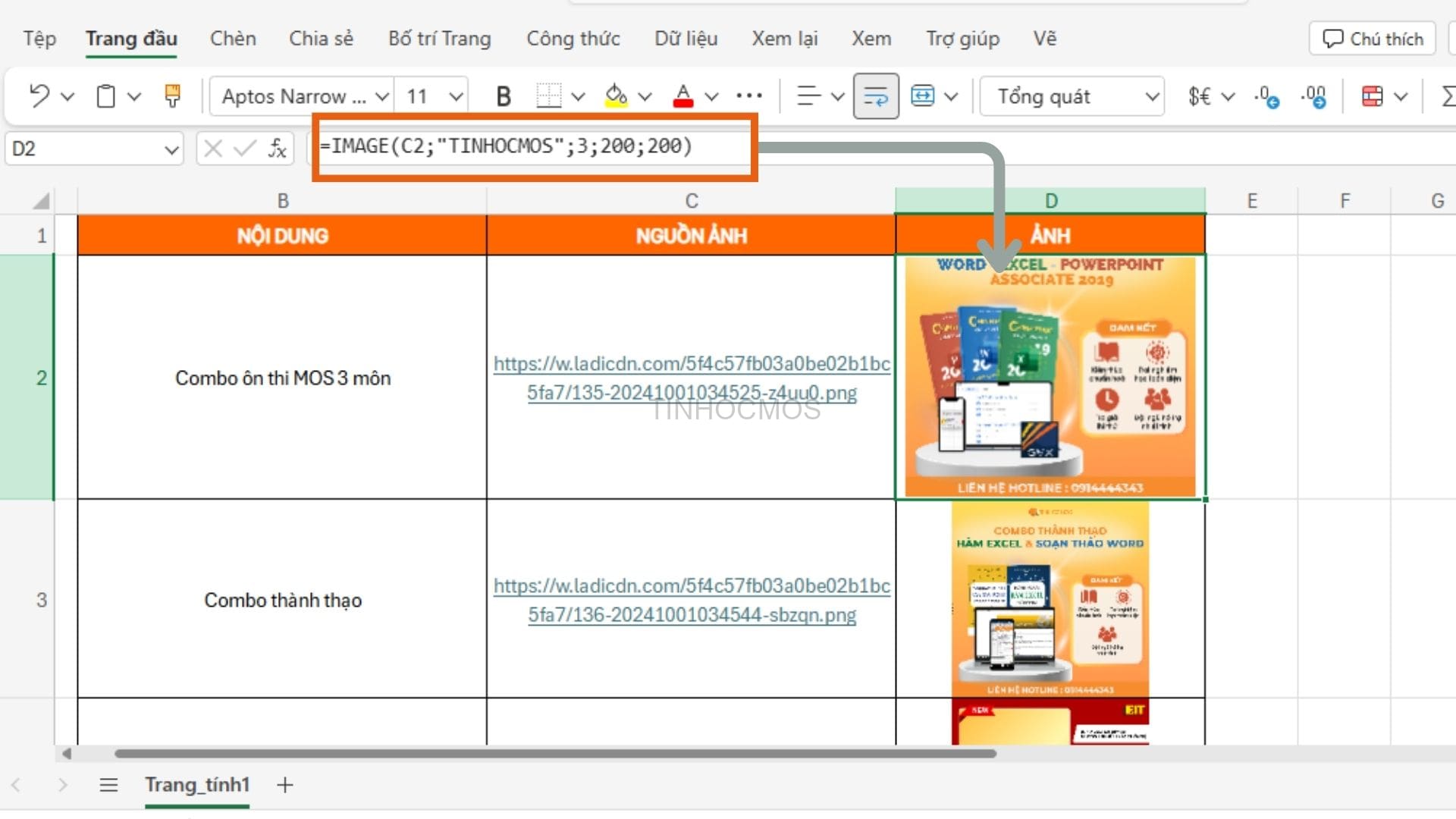Screen dimensions: 1456x819
Task: Confirm formula with checkmark icon
Action: point(244,148)
